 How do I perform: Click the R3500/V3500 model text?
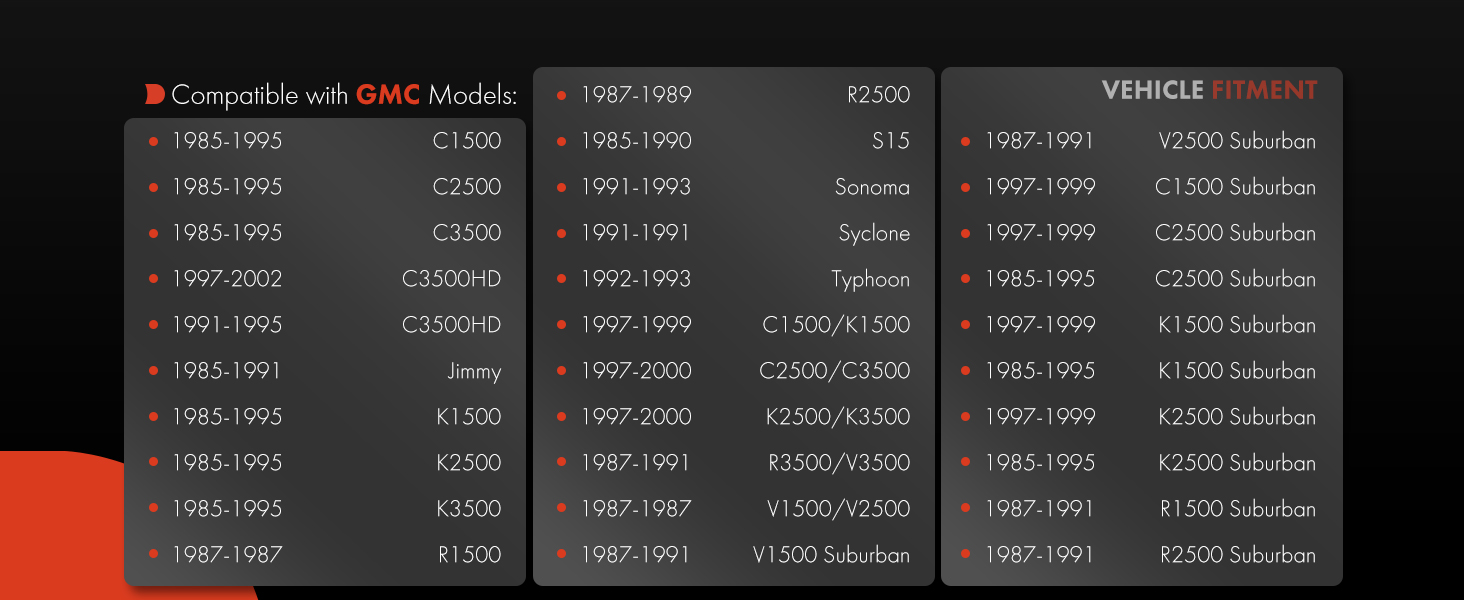[839, 463]
